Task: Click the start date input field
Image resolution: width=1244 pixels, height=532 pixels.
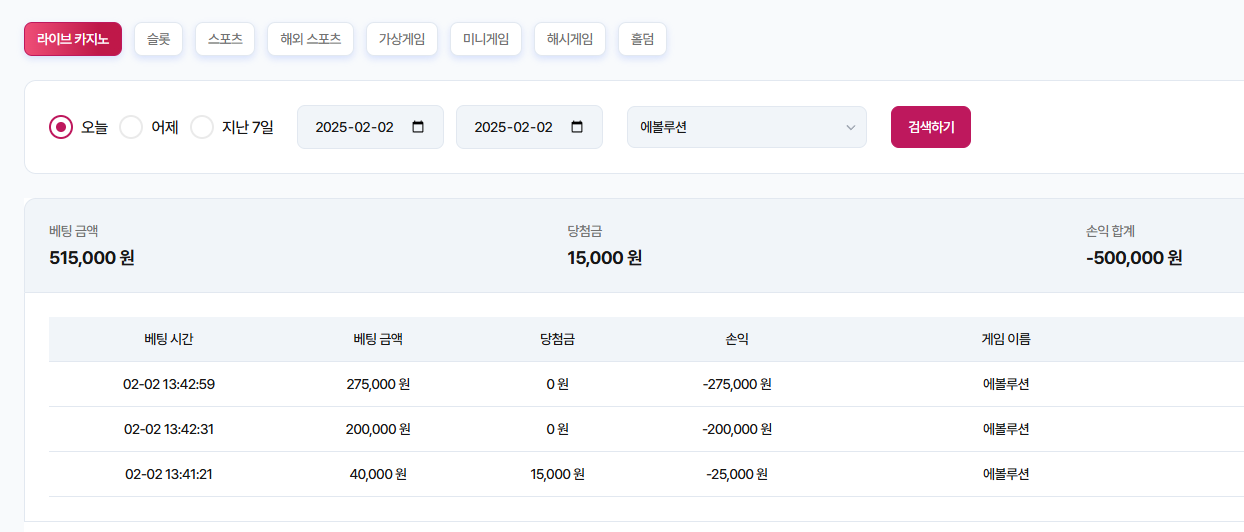Action: (x=370, y=127)
